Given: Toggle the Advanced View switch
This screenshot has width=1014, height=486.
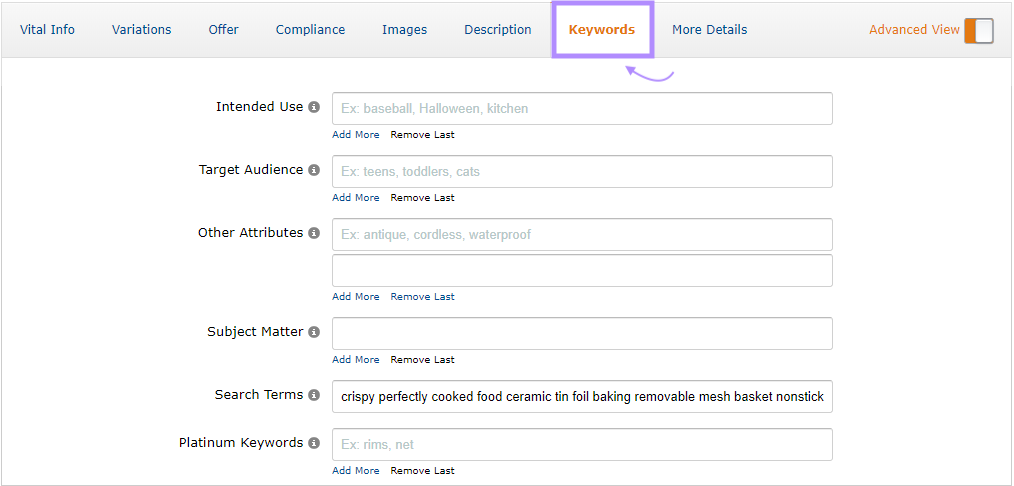Looking at the screenshot, I should 978,30.
